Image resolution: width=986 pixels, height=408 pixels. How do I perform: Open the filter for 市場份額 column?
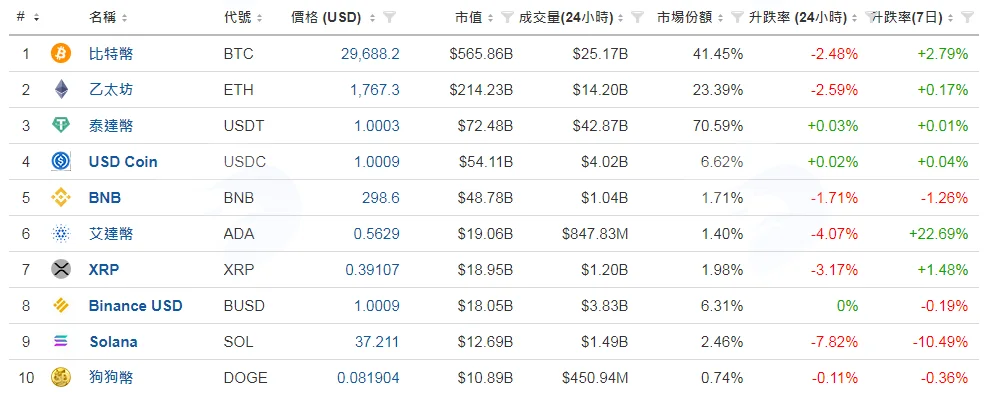(x=737, y=18)
